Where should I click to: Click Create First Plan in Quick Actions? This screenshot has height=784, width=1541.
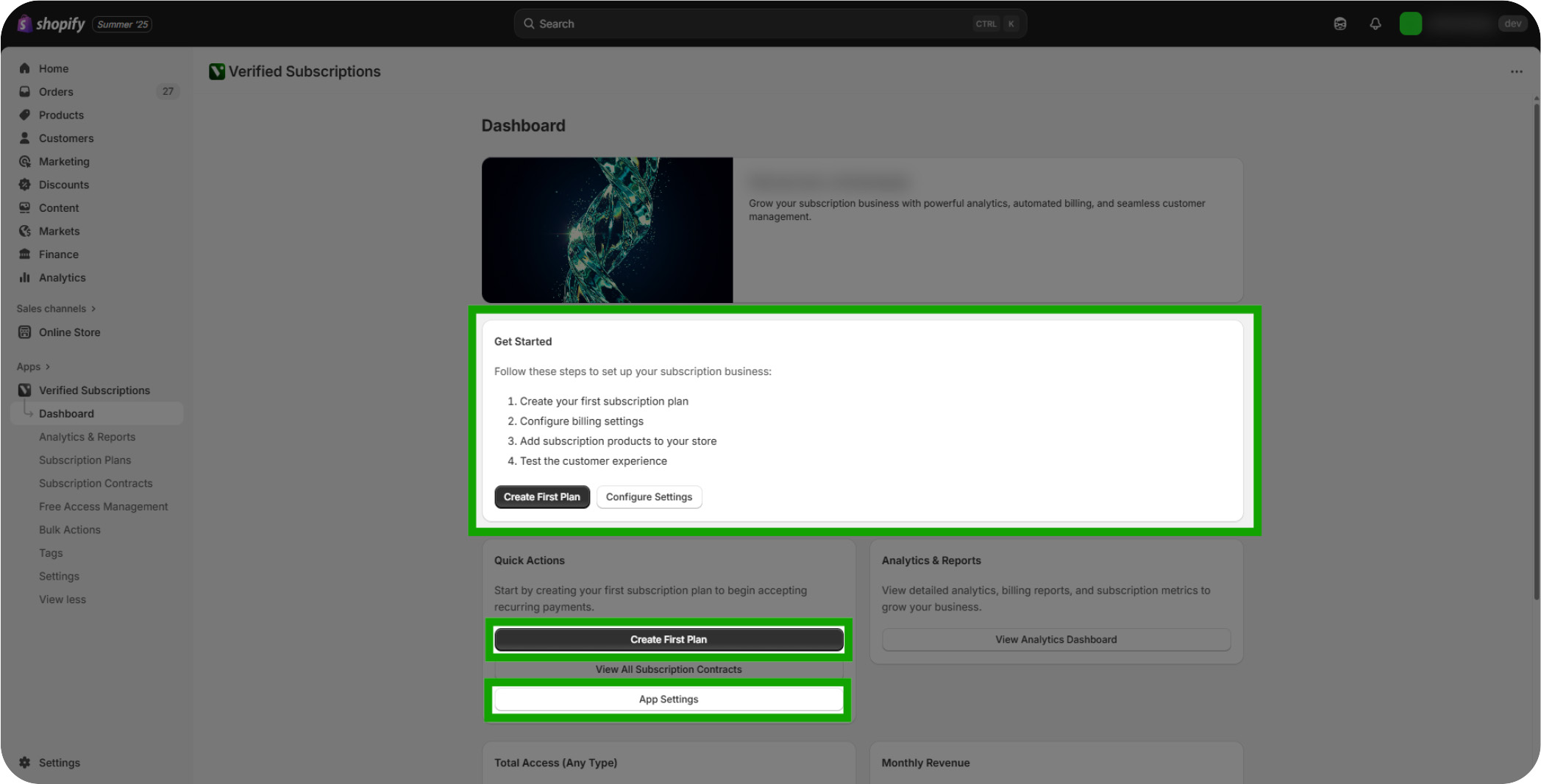tap(669, 639)
